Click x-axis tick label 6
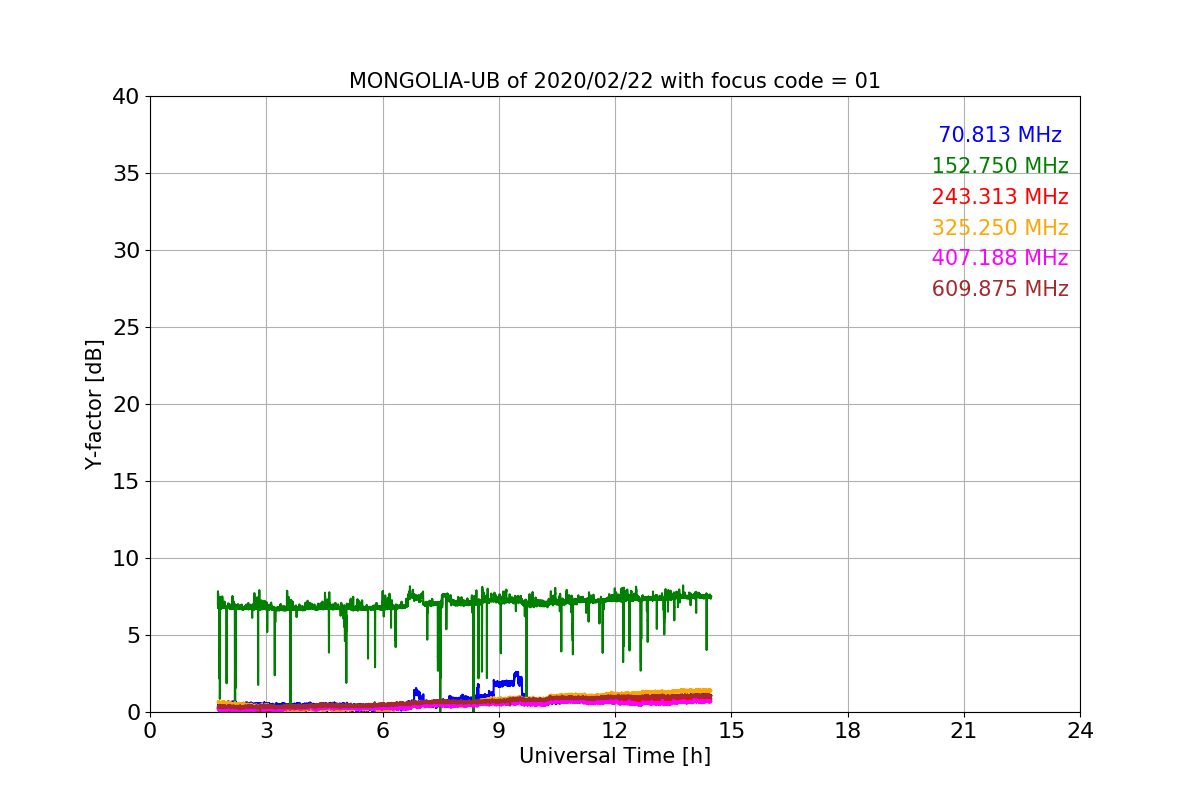 tap(383, 731)
